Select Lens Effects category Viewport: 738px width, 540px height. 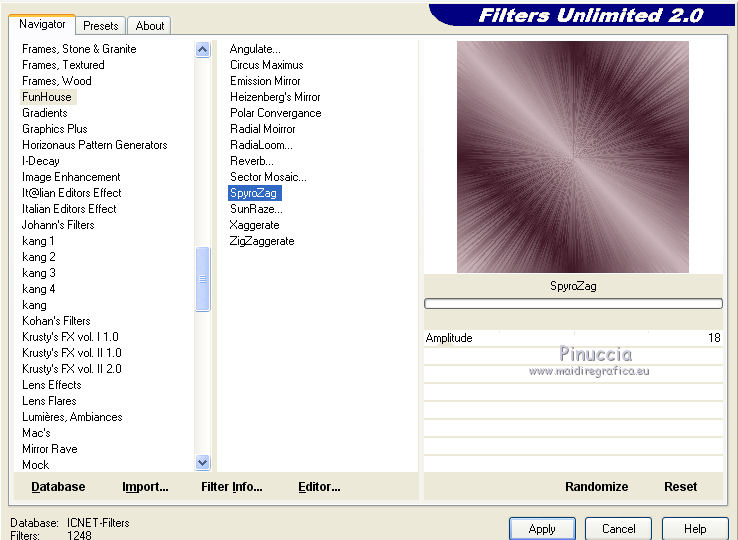[52, 385]
